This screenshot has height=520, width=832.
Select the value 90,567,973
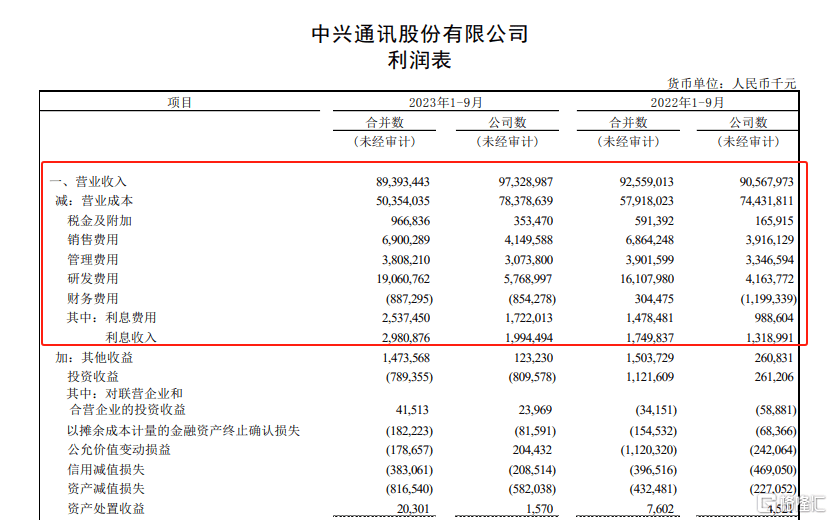point(767,181)
